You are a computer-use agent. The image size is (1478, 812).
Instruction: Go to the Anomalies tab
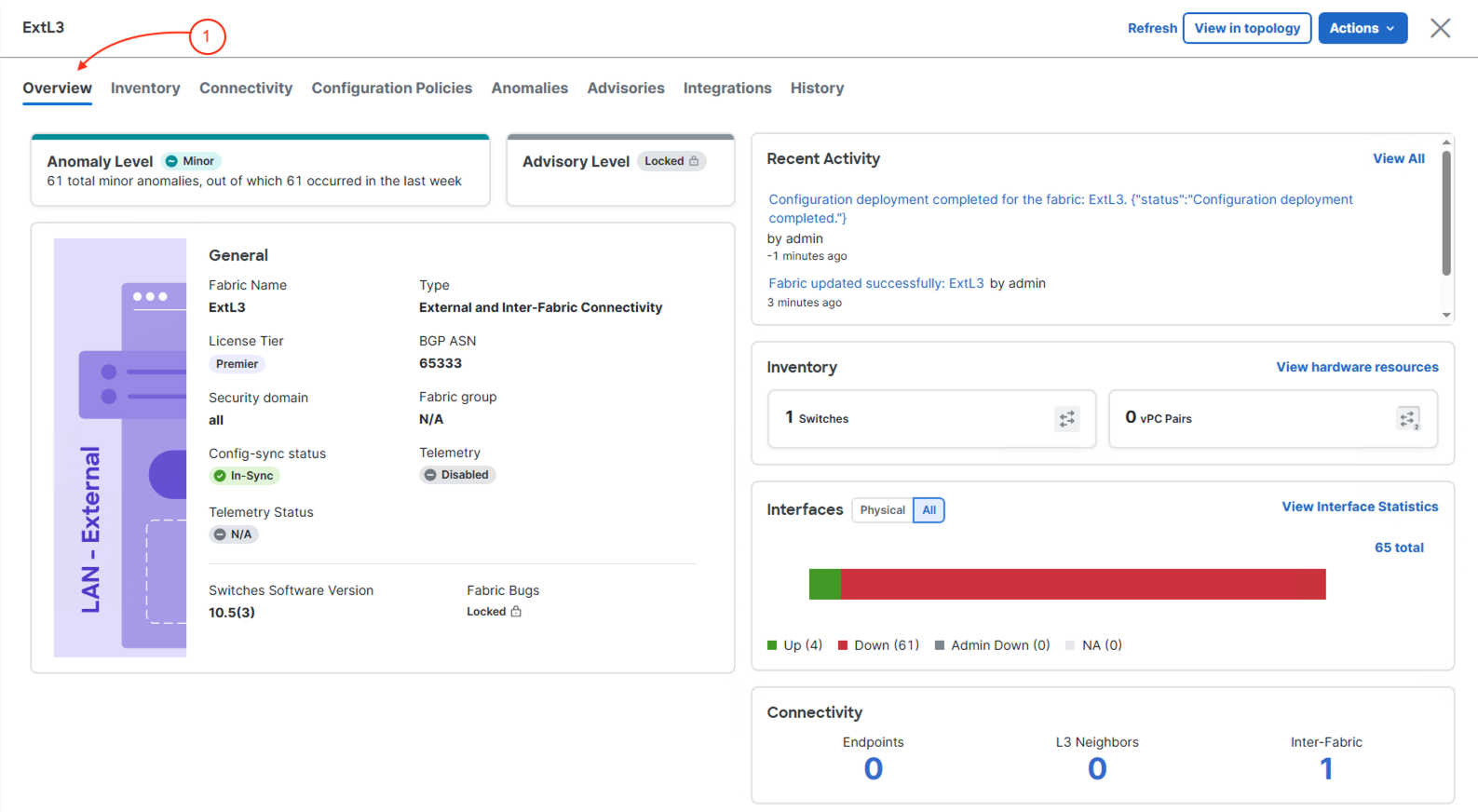pos(530,88)
